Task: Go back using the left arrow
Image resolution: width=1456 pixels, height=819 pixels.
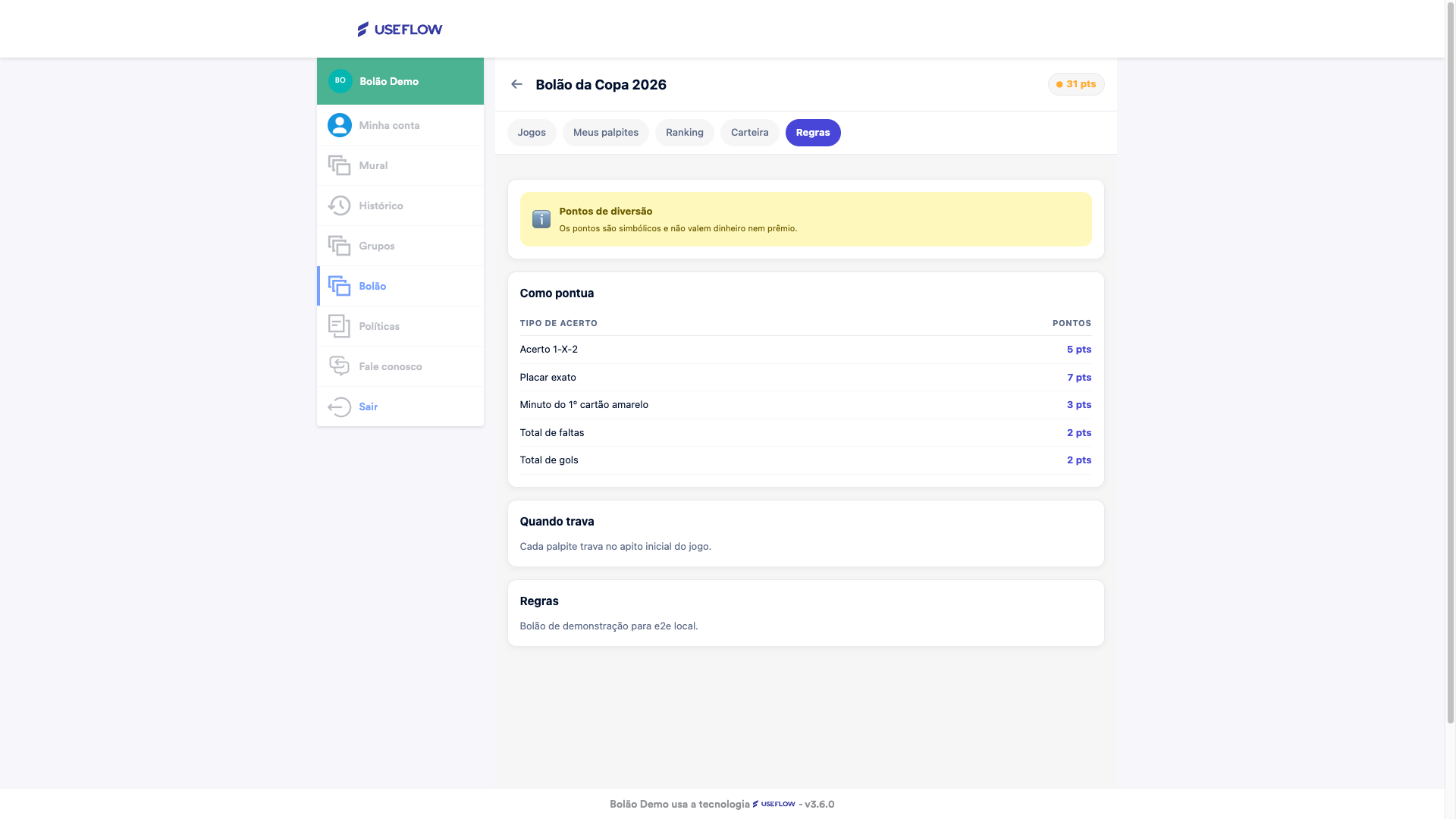Action: pyautogui.click(x=516, y=84)
